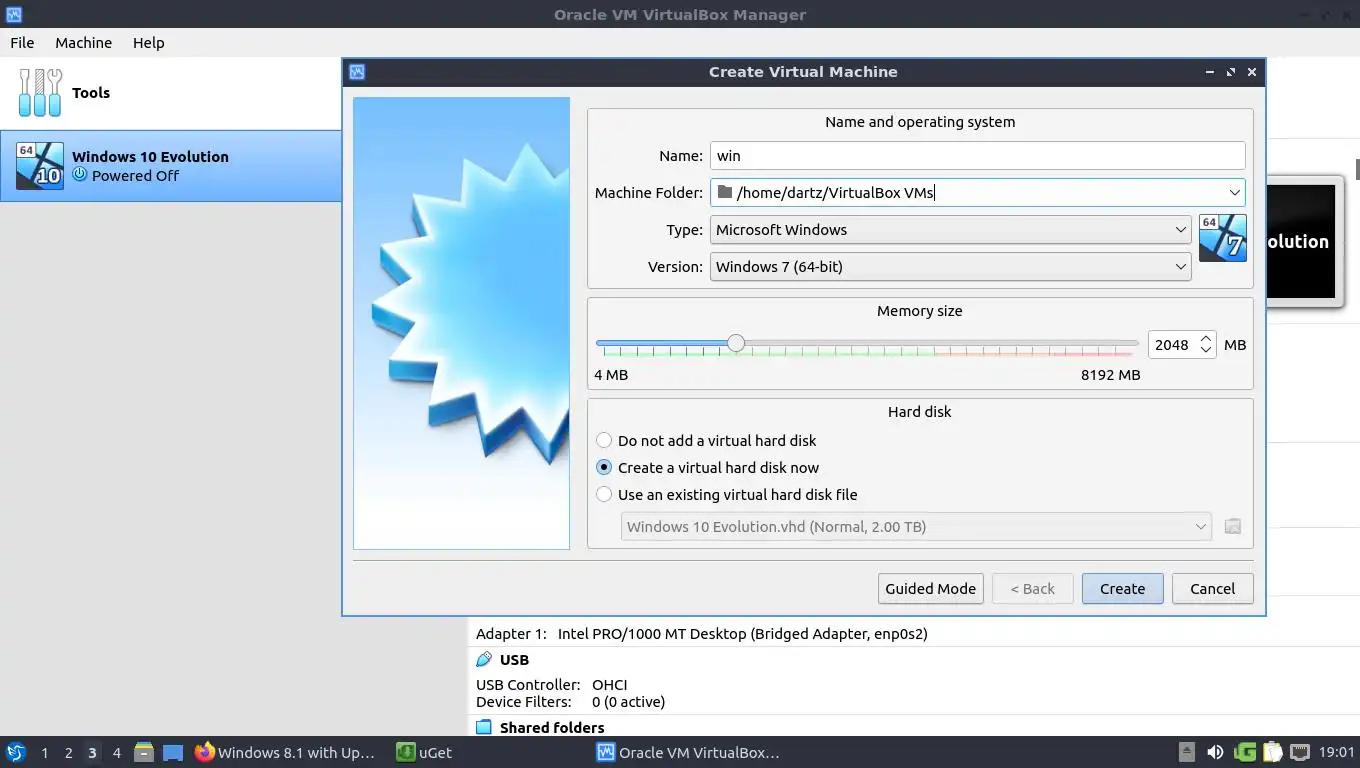Click the memory size value field 2048
This screenshot has width=1360, height=768.
point(1172,344)
